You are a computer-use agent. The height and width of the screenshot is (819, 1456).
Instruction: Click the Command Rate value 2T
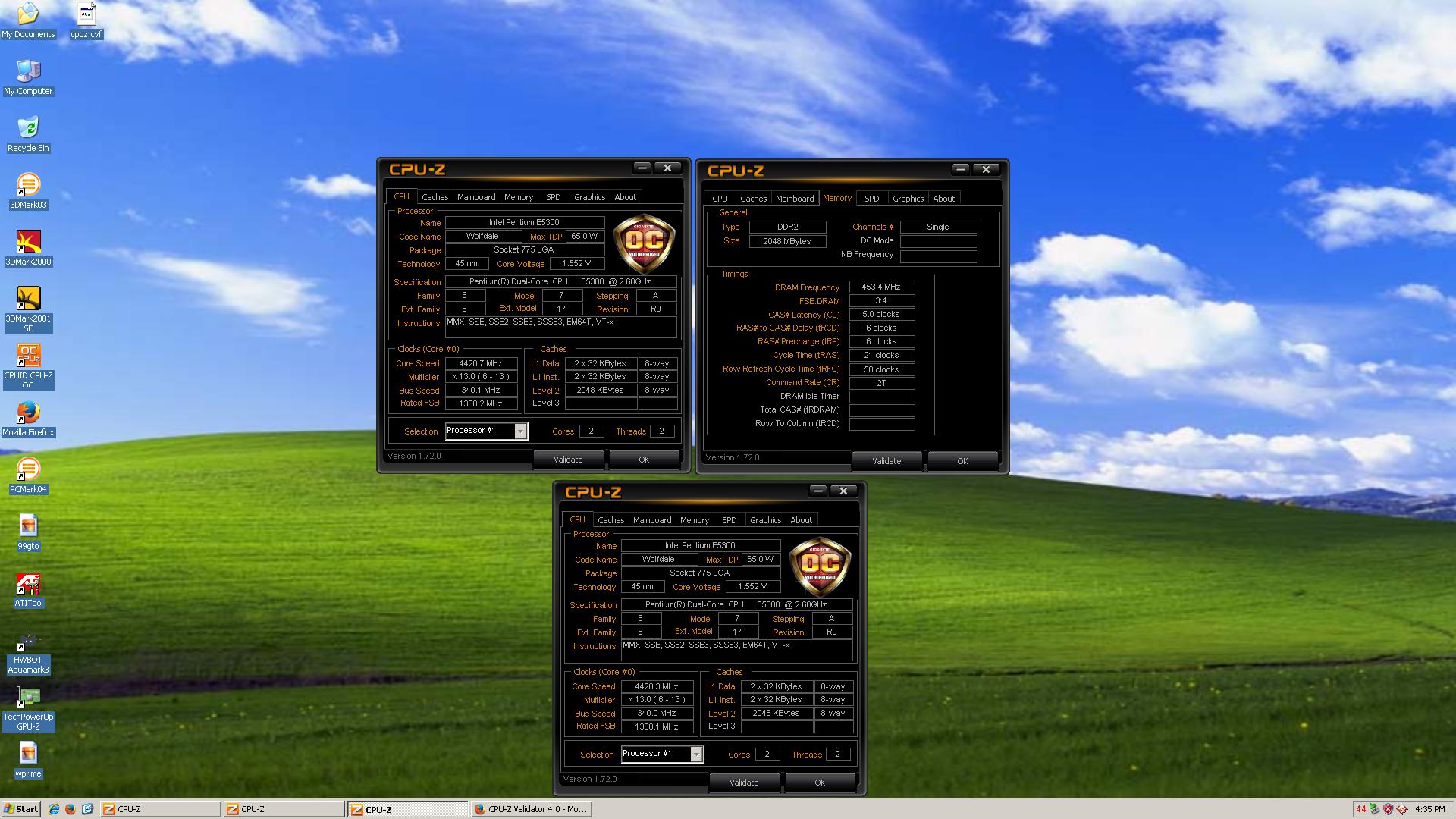click(x=882, y=383)
